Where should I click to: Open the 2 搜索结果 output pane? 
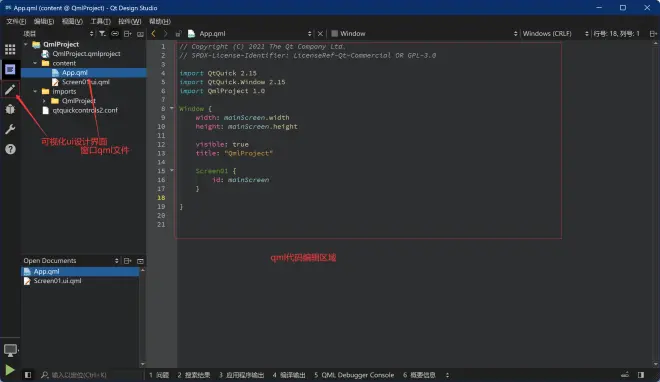194,375
